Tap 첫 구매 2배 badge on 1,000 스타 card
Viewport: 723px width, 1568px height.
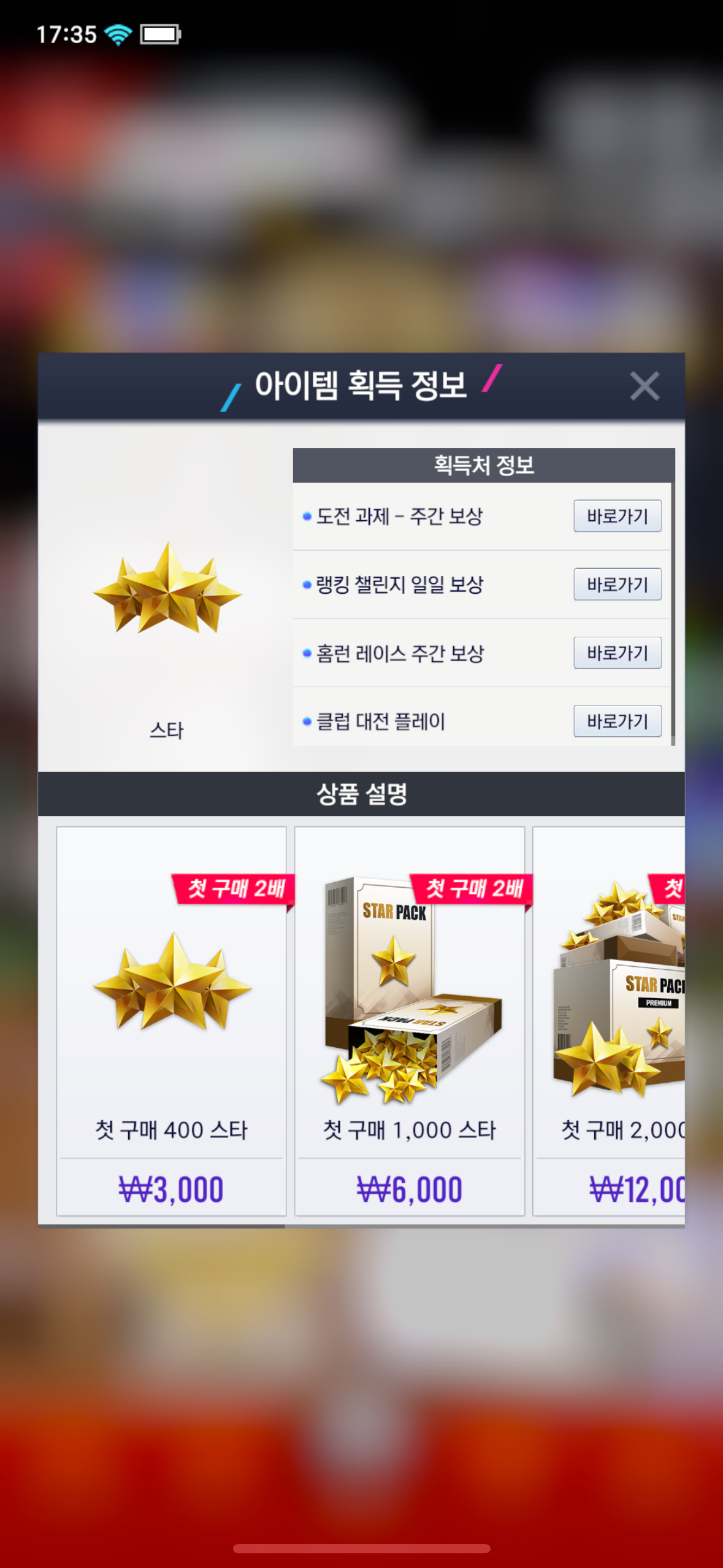pyautogui.click(x=472, y=889)
